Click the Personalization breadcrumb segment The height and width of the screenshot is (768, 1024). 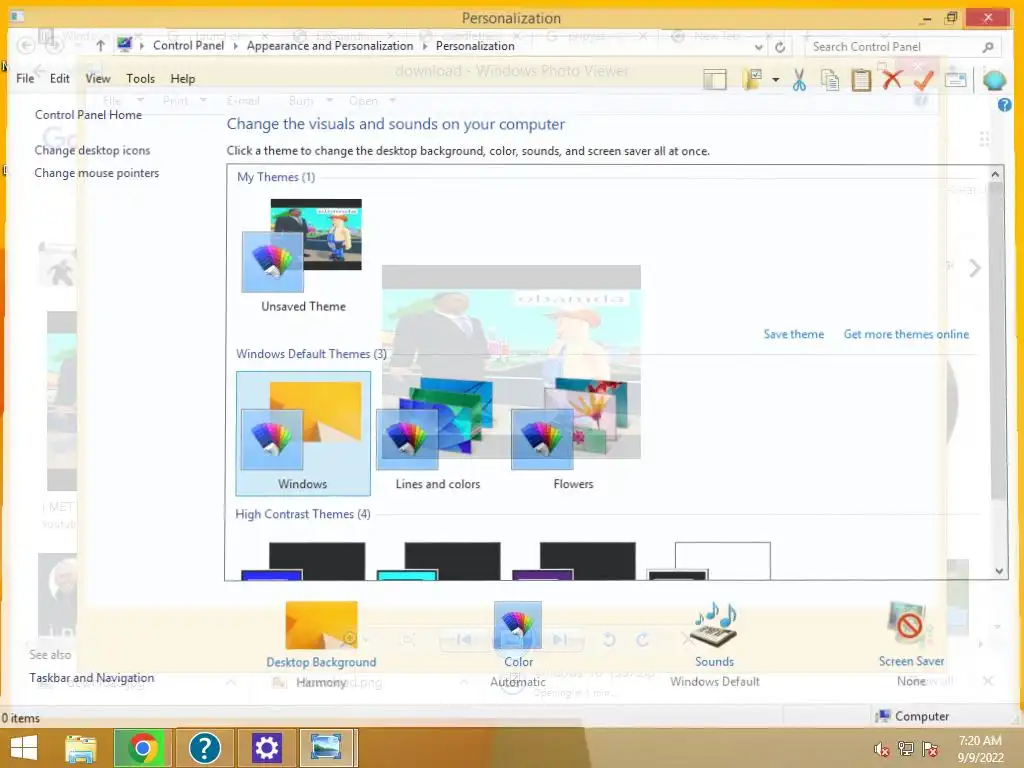(475, 46)
